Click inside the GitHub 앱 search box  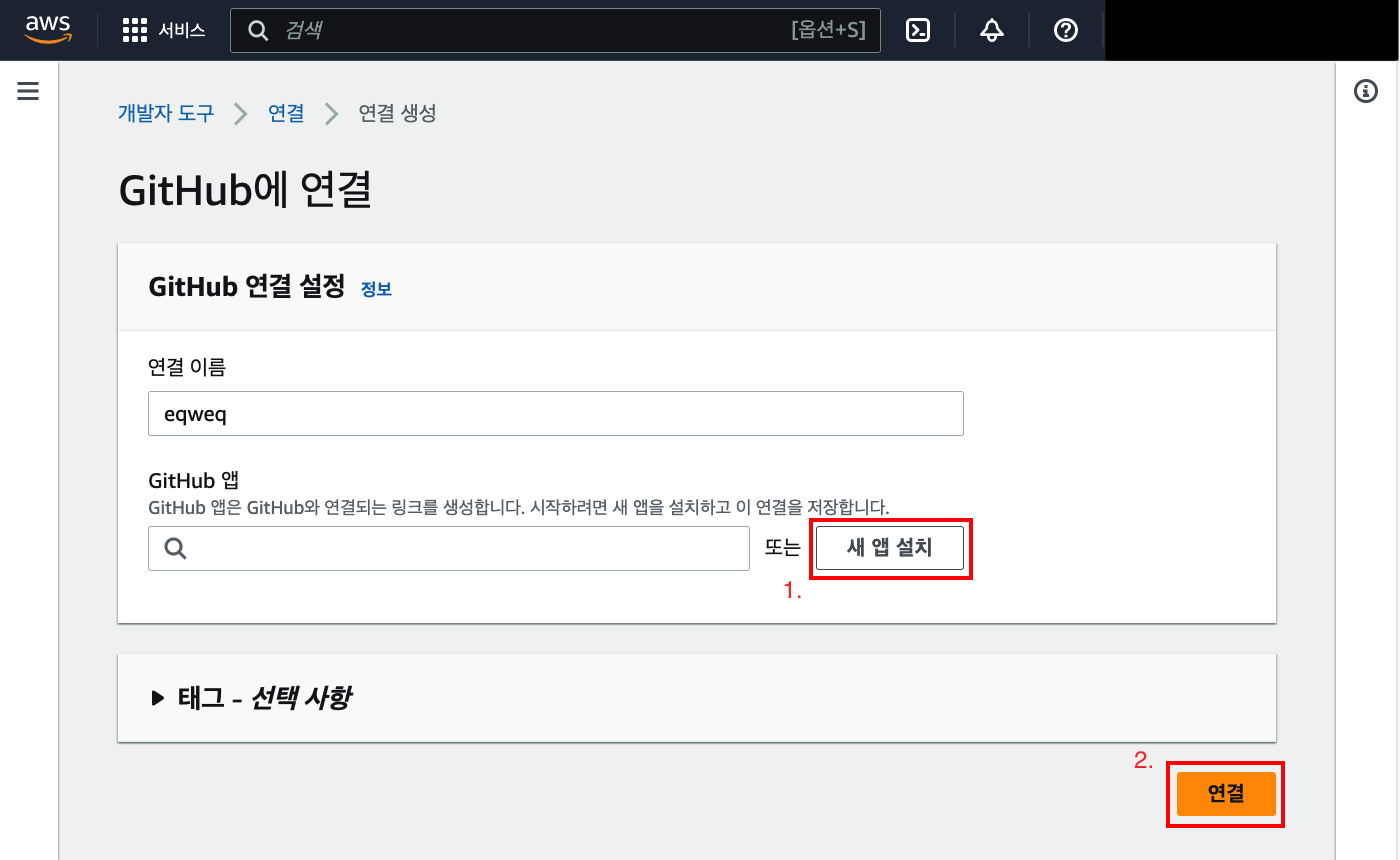pos(448,548)
